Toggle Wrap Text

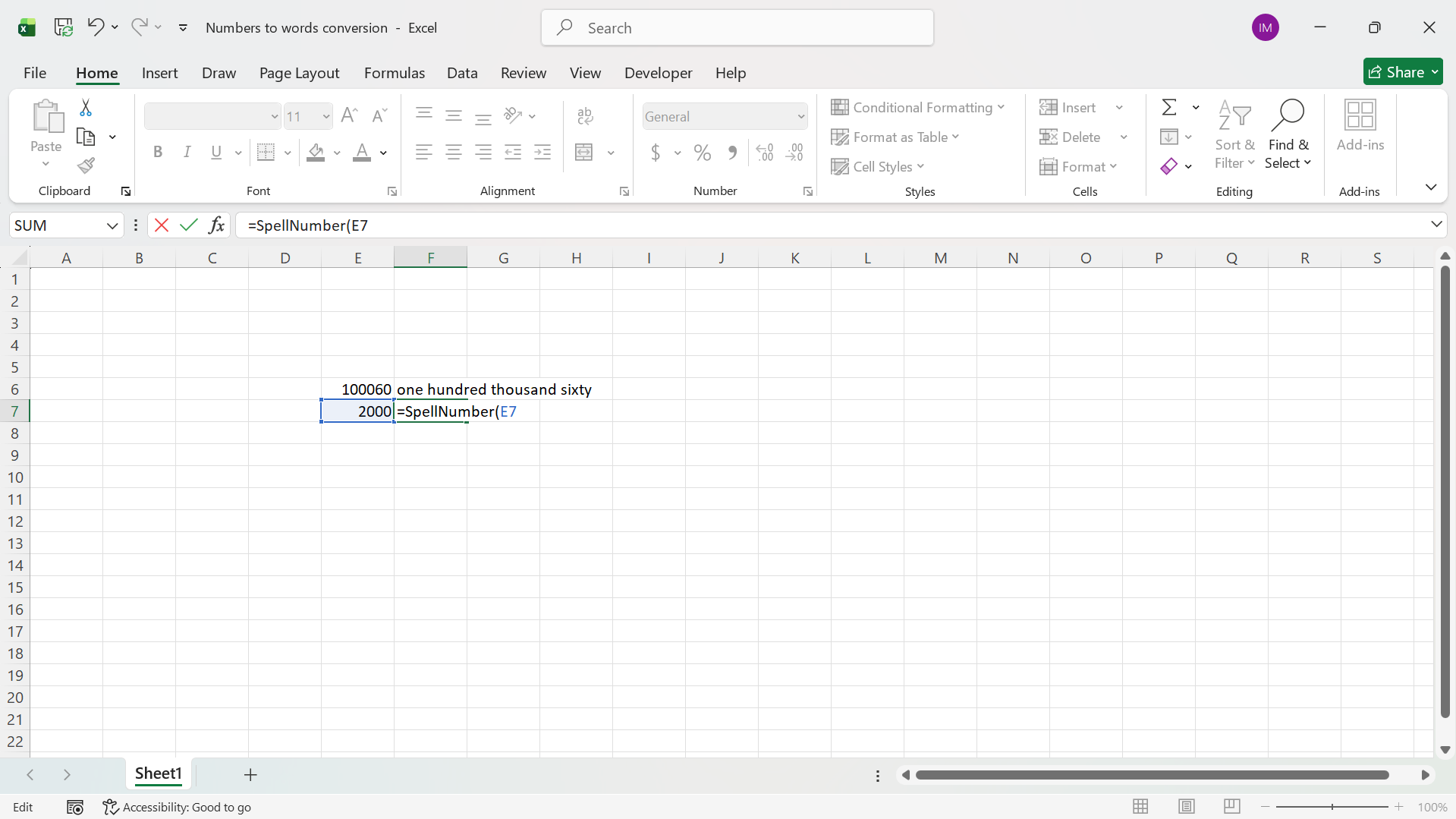click(585, 115)
